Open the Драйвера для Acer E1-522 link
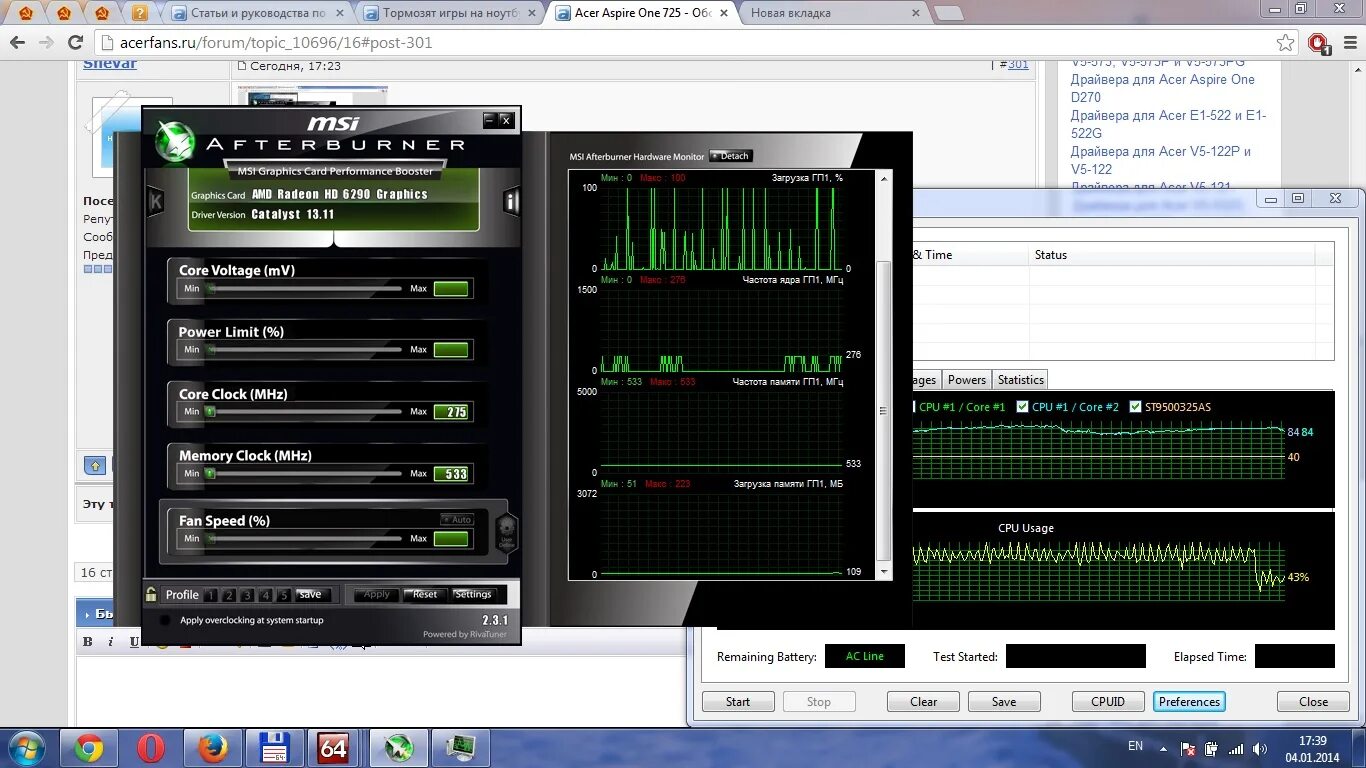 (x=1168, y=124)
